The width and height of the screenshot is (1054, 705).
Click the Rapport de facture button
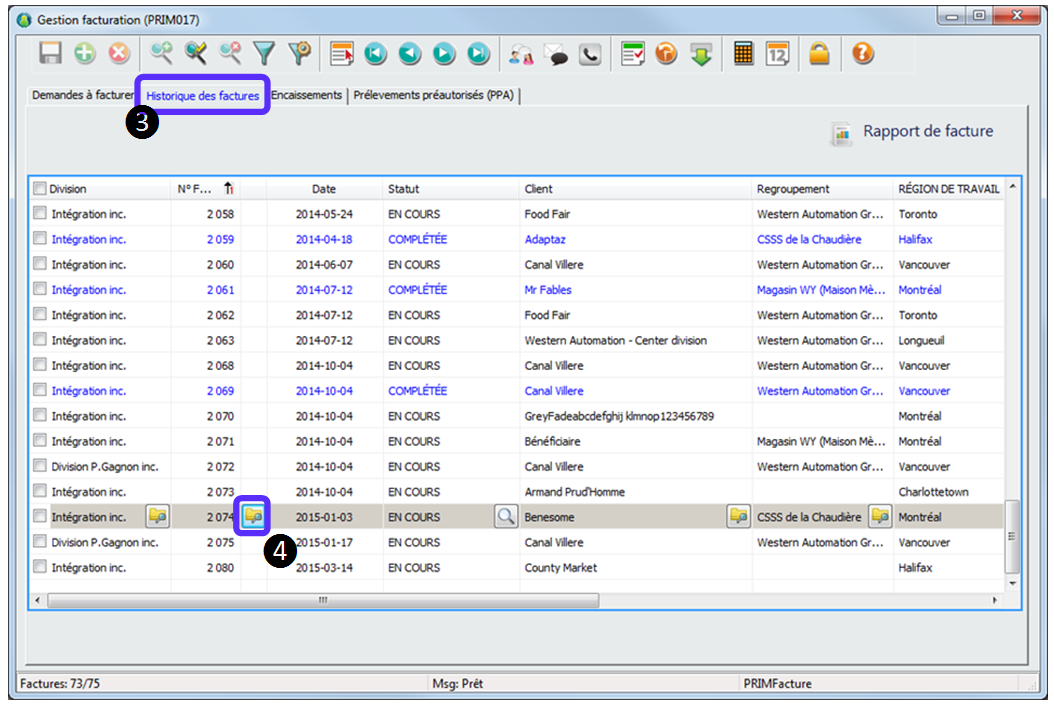[x=913, y=132]
